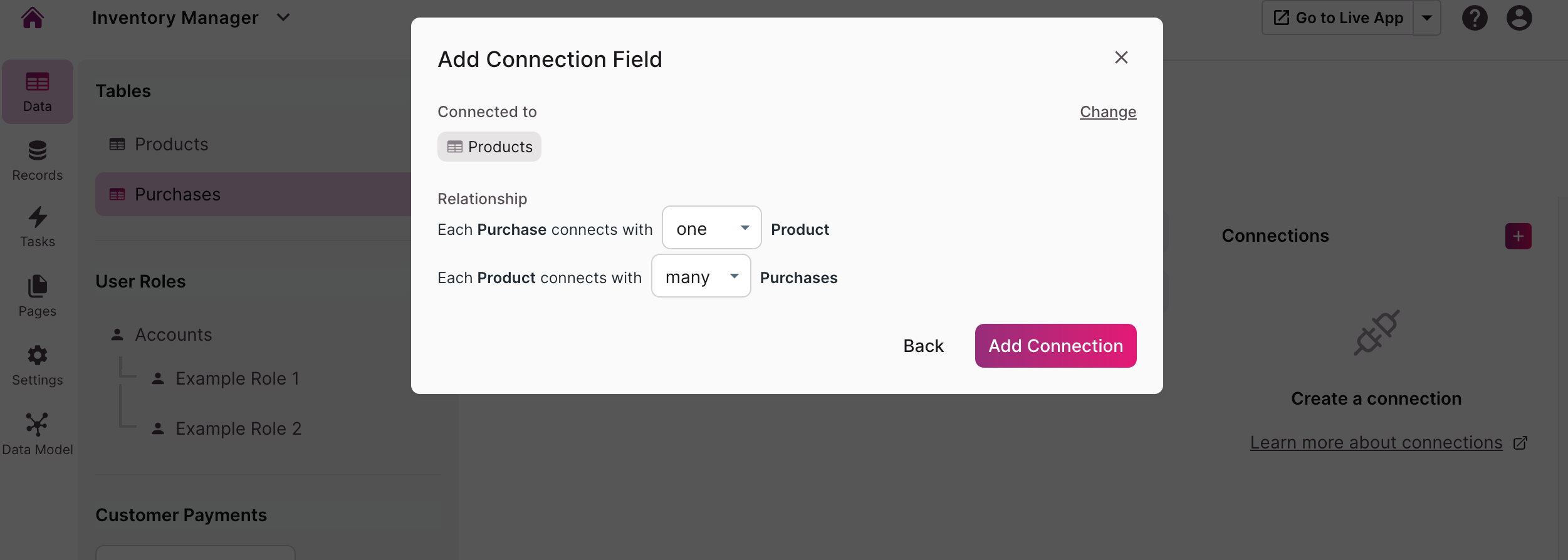Screen dimensions: 1568x560
Task: Open the Data section in sidebar
Action: coord(38,92)
